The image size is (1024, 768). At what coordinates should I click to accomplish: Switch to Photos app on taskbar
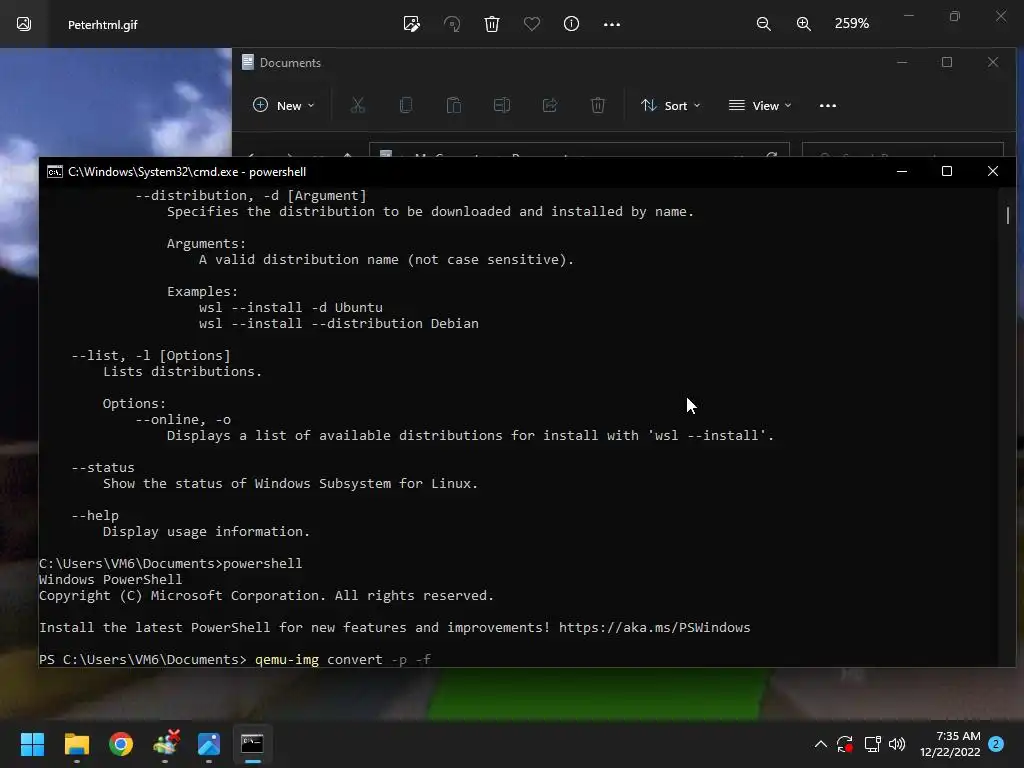click(209, 744)
